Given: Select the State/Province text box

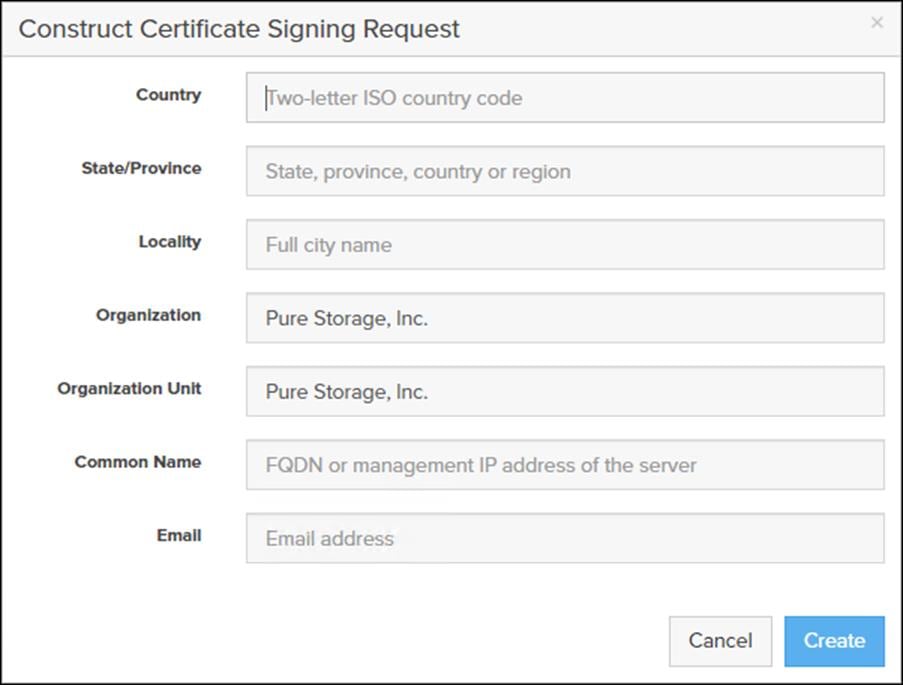Looking at the screenshot, I should pyautogui.click(x=565, y=171).
